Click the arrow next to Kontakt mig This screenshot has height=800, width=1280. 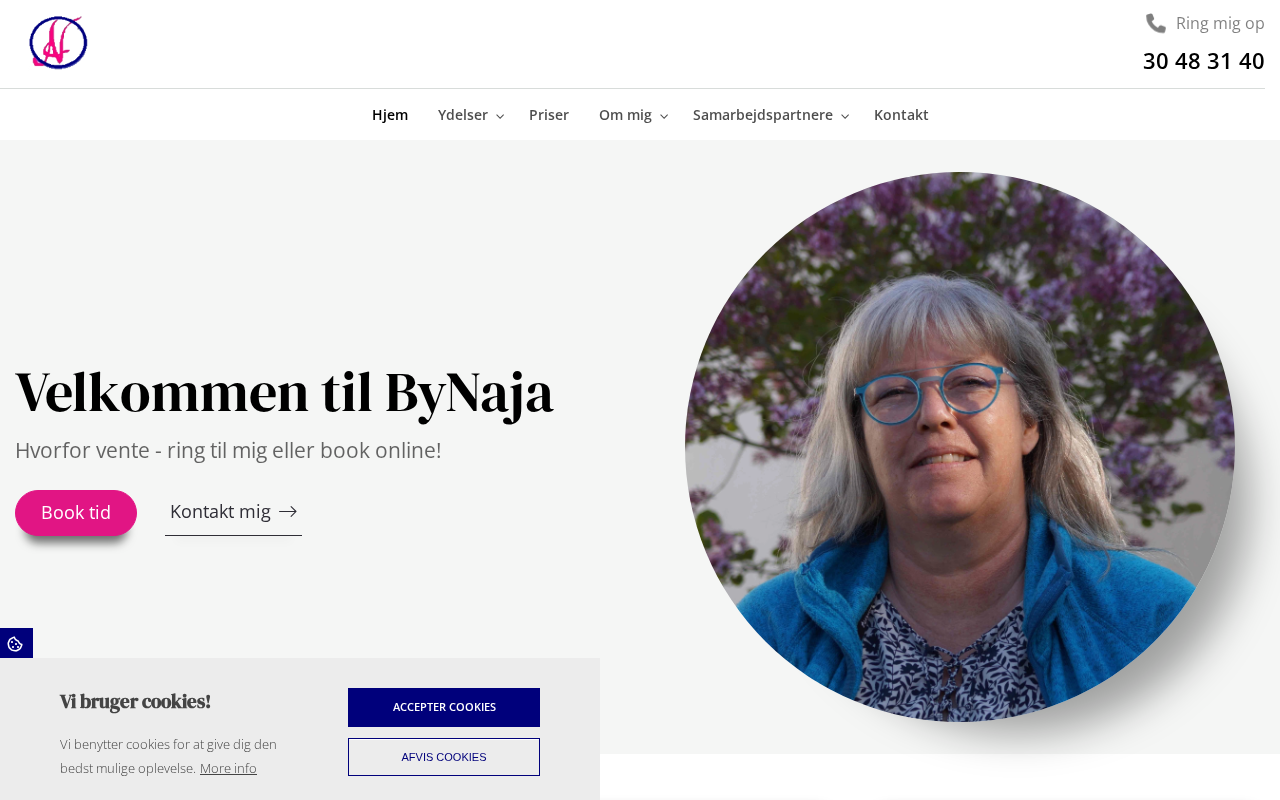pyautogui.click(x=288, y=512)
